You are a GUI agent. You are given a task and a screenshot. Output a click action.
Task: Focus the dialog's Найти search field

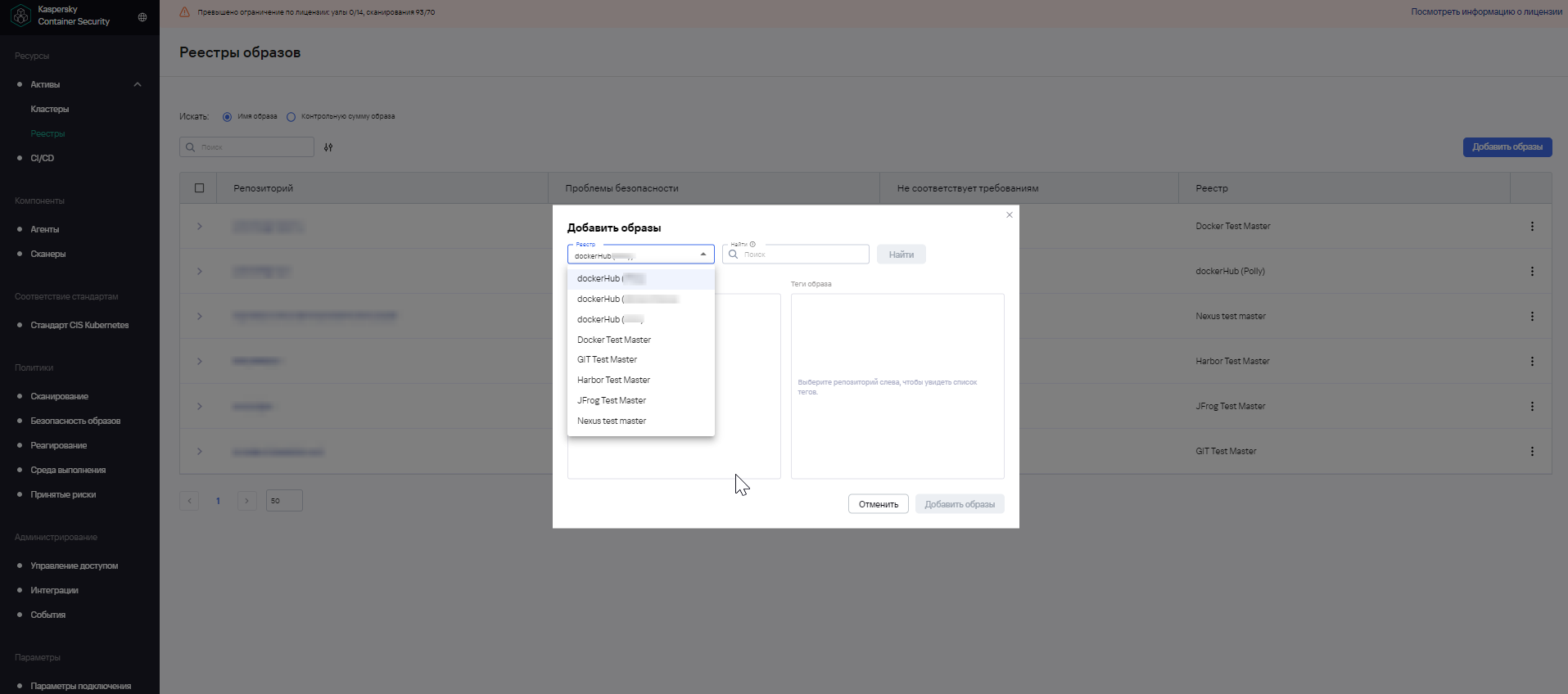tap(796, 255)
